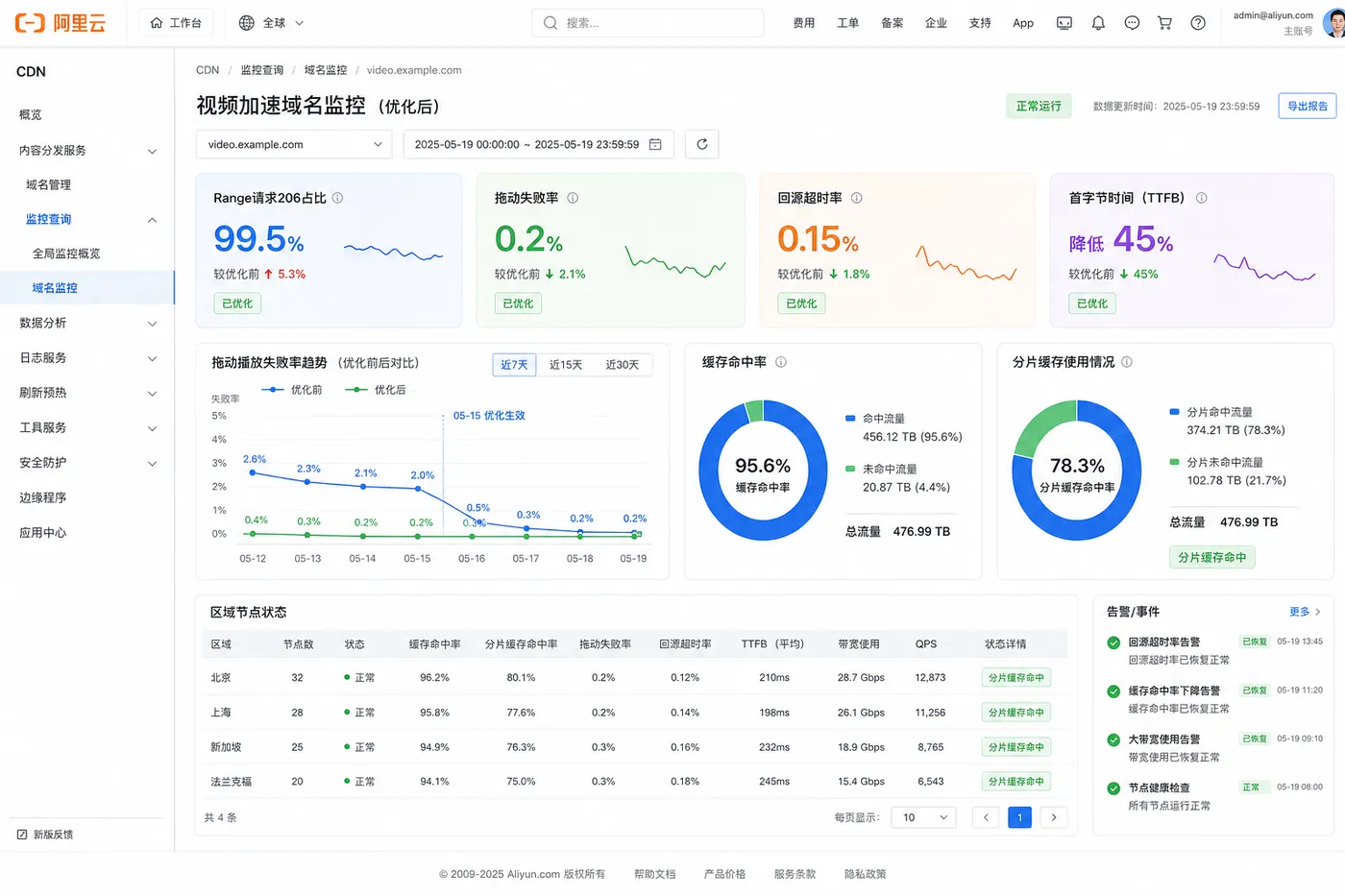
Task: Click the chat message icon in header
Action: pyautogui.click(x=1132, y=23)
